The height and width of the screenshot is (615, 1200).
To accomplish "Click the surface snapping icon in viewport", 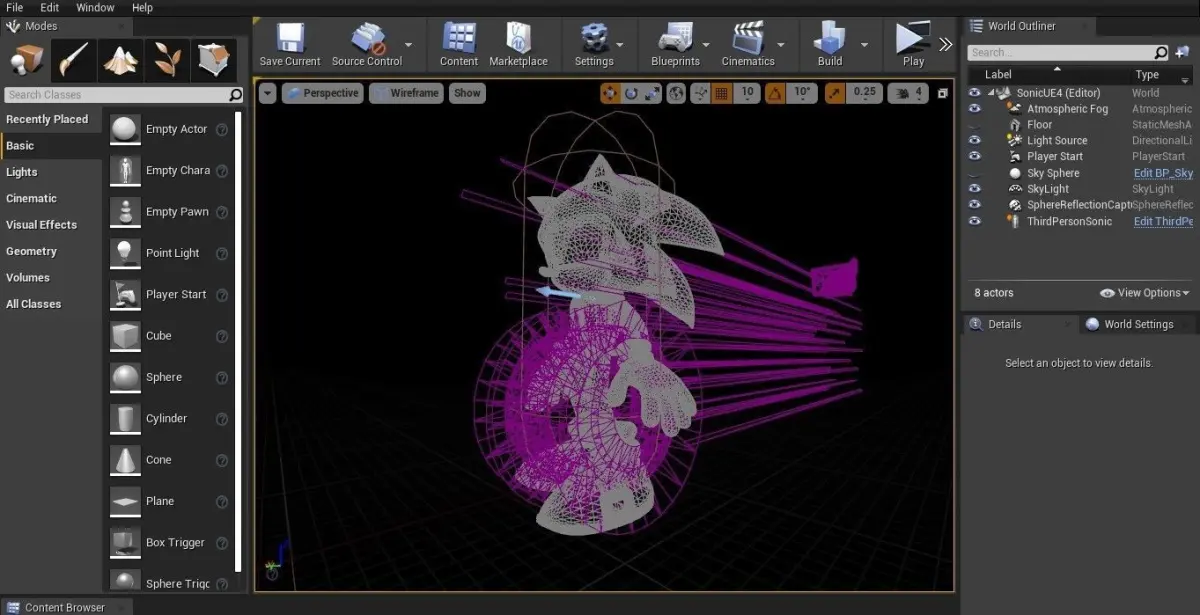I will pos(700,93).
